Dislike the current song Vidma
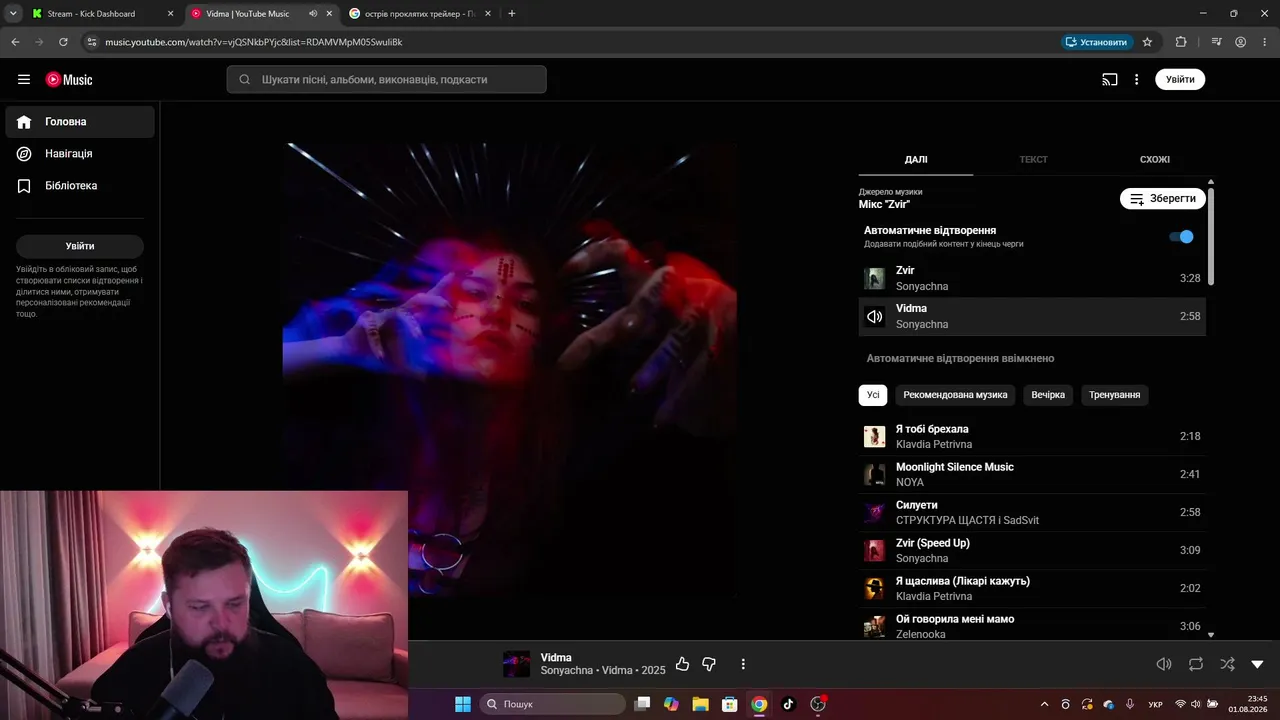This screenshot has width=1280, height=720. pyautogui.click(x=709, y=664)
